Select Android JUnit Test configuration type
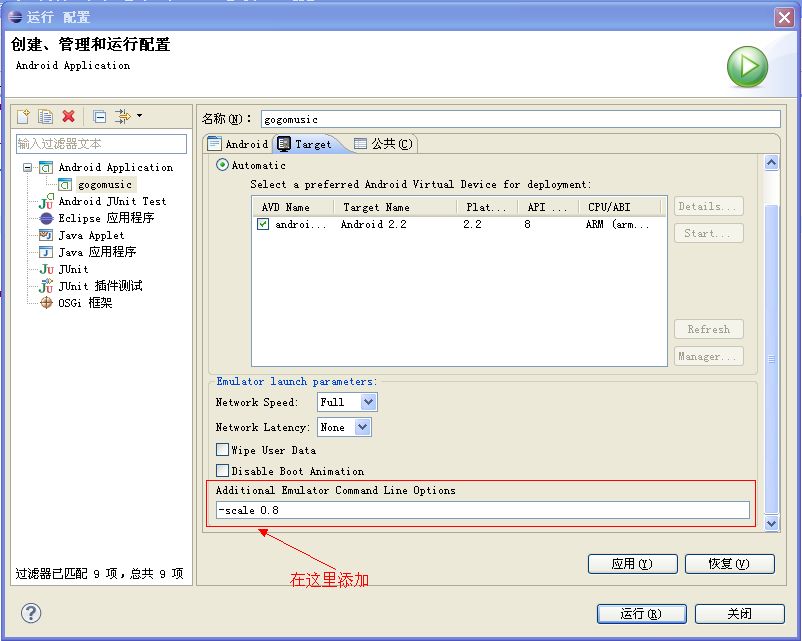Image resolution: width=802 pixels, height=641 pixels. click(x=112, y=201)
